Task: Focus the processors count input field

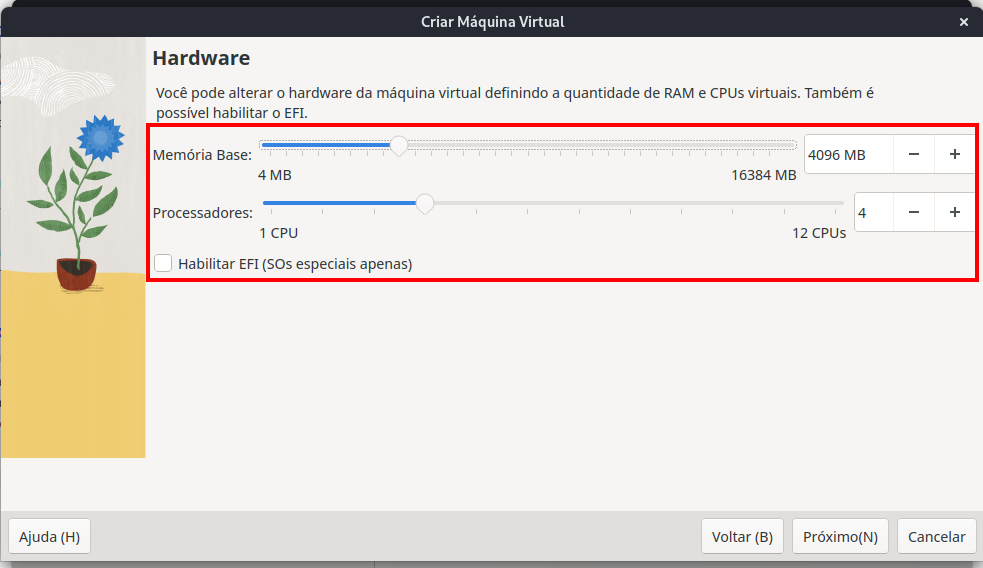Action: tap(872, 212)
